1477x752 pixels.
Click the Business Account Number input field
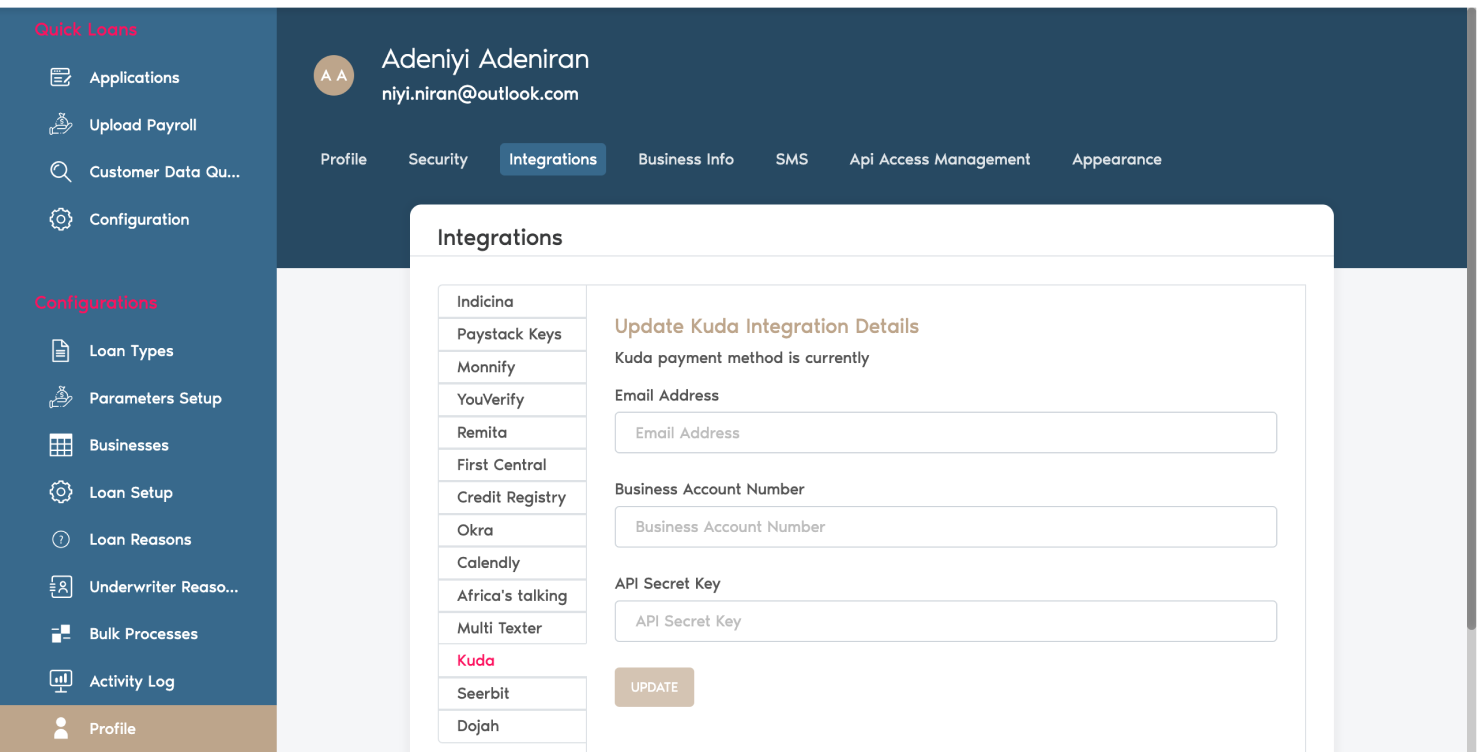click(945, 527)
